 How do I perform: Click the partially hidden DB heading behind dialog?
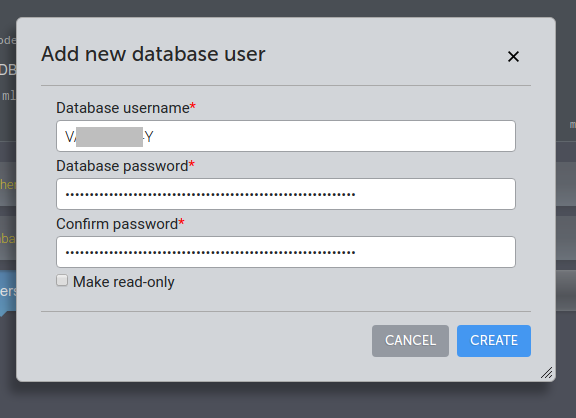click(x=8, y=69)
